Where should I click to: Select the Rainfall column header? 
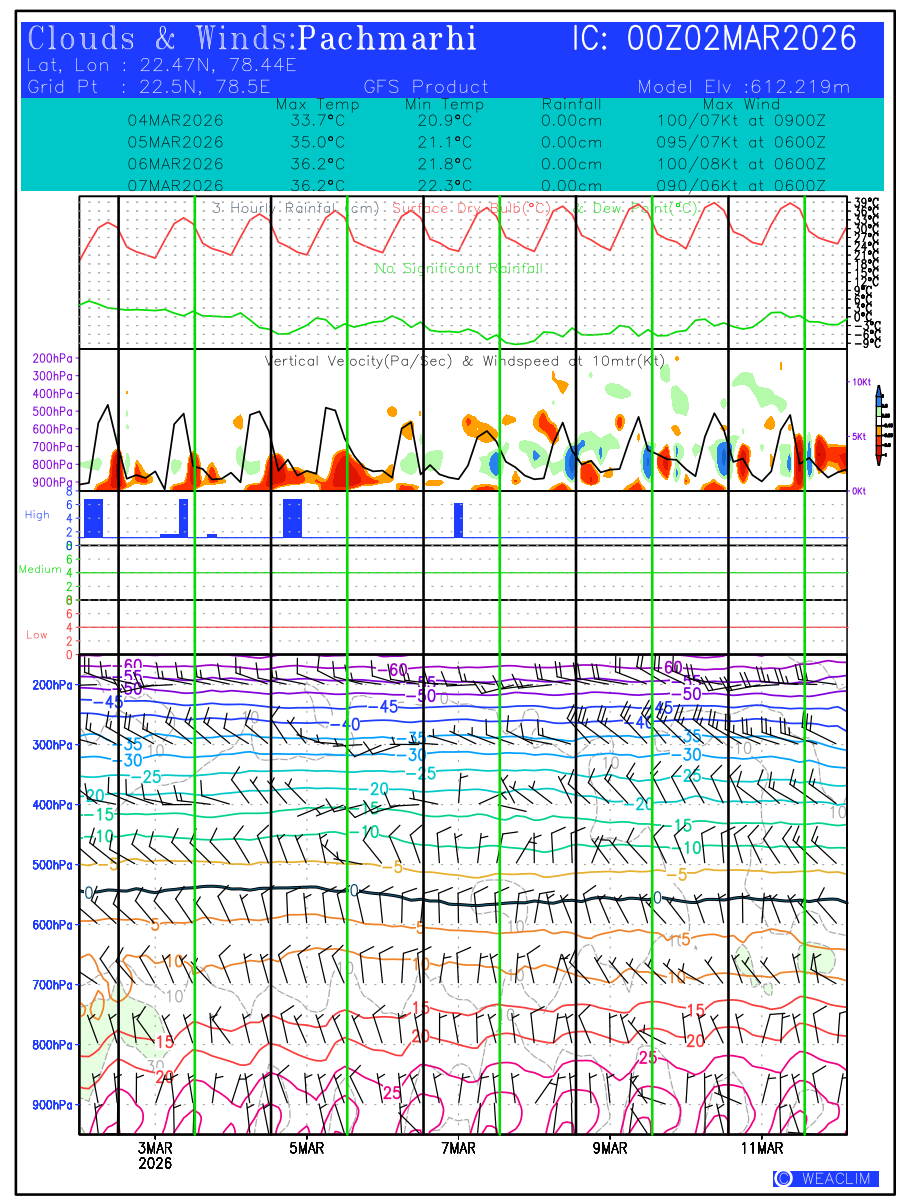(x=571, y=104)
